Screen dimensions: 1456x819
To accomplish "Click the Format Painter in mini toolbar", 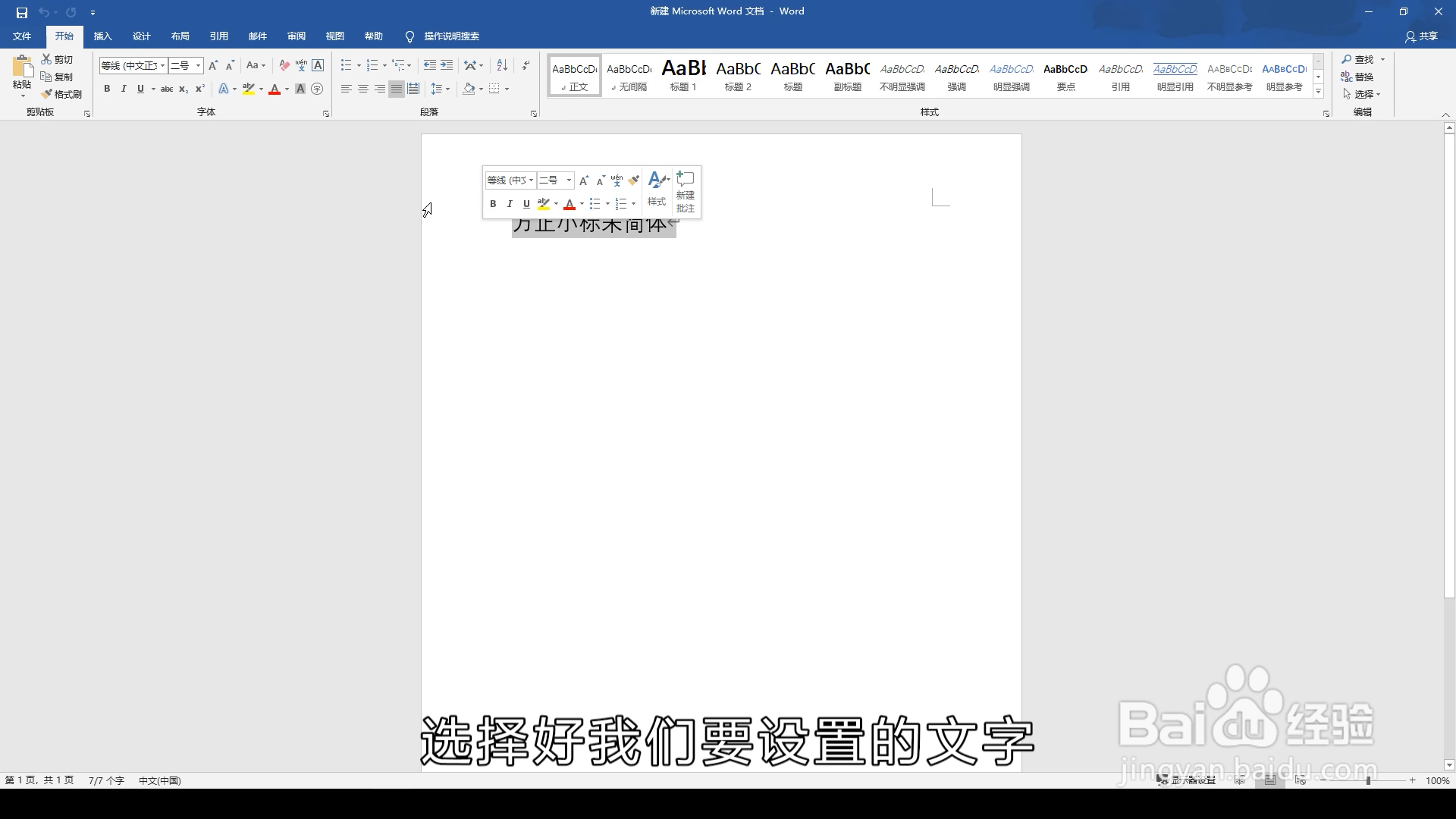I will tap(634, 180).
